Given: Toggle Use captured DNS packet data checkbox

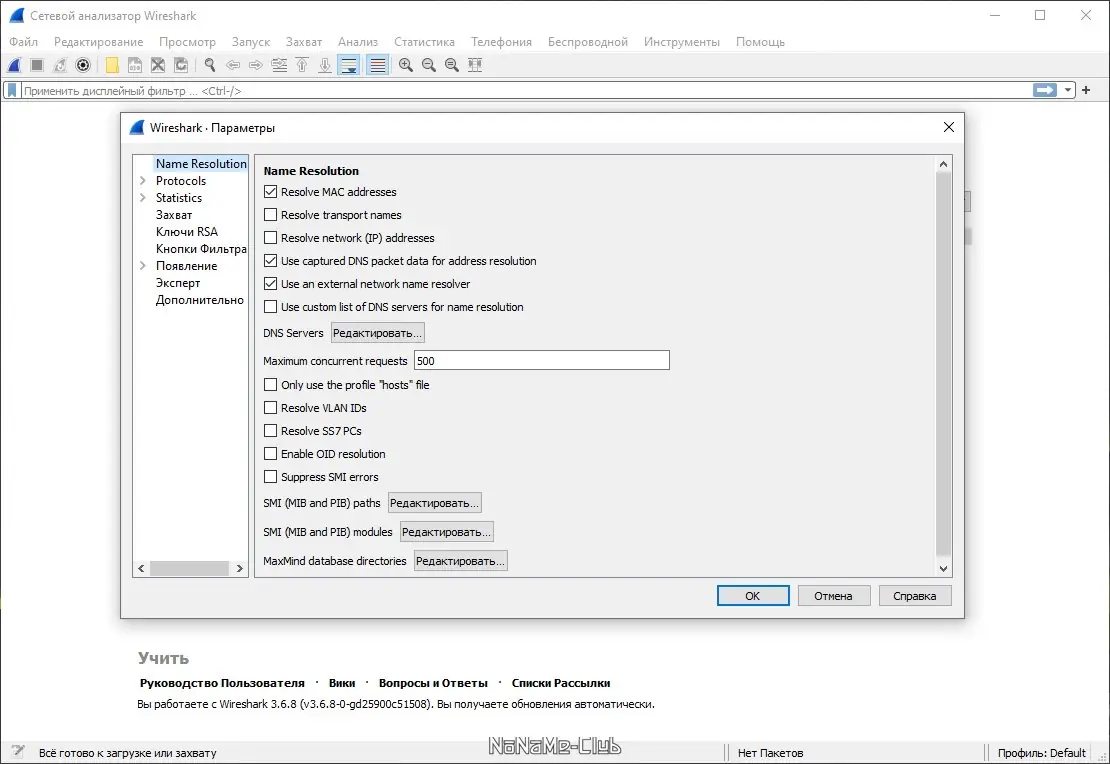Looking at the screenshot, I should tap(270, 261).
